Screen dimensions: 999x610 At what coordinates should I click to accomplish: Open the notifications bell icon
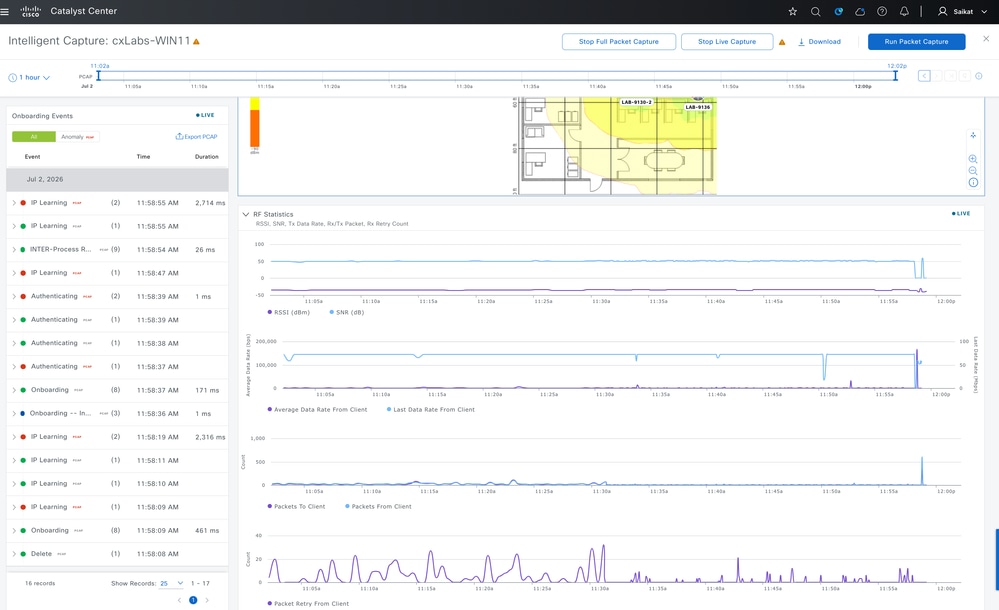[x=904, y=11]
